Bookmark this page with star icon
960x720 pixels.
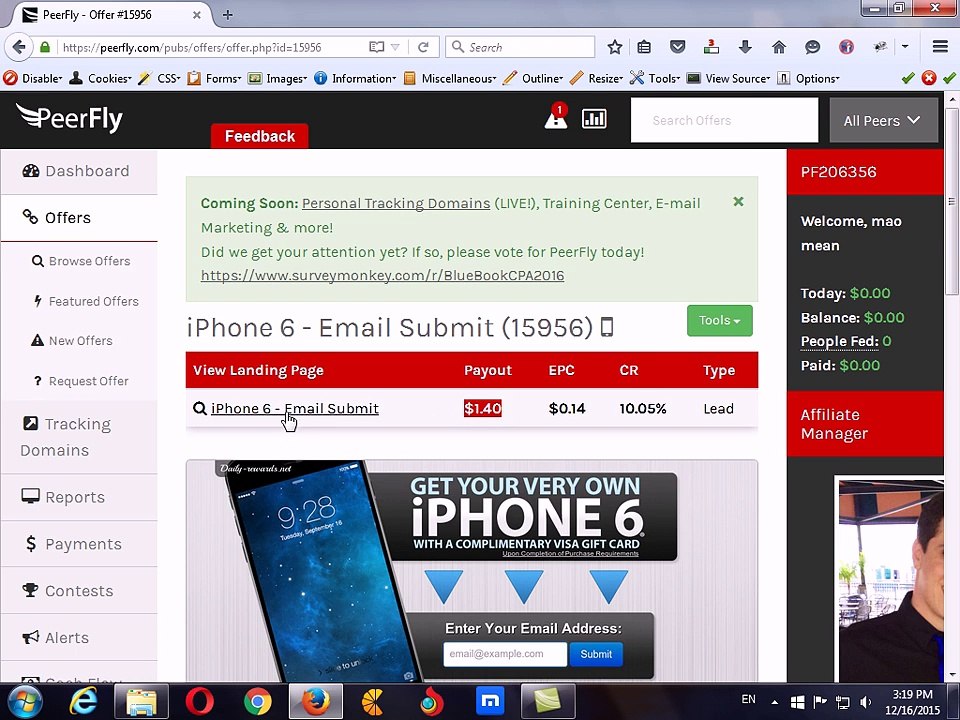click(x=615, y=47)
